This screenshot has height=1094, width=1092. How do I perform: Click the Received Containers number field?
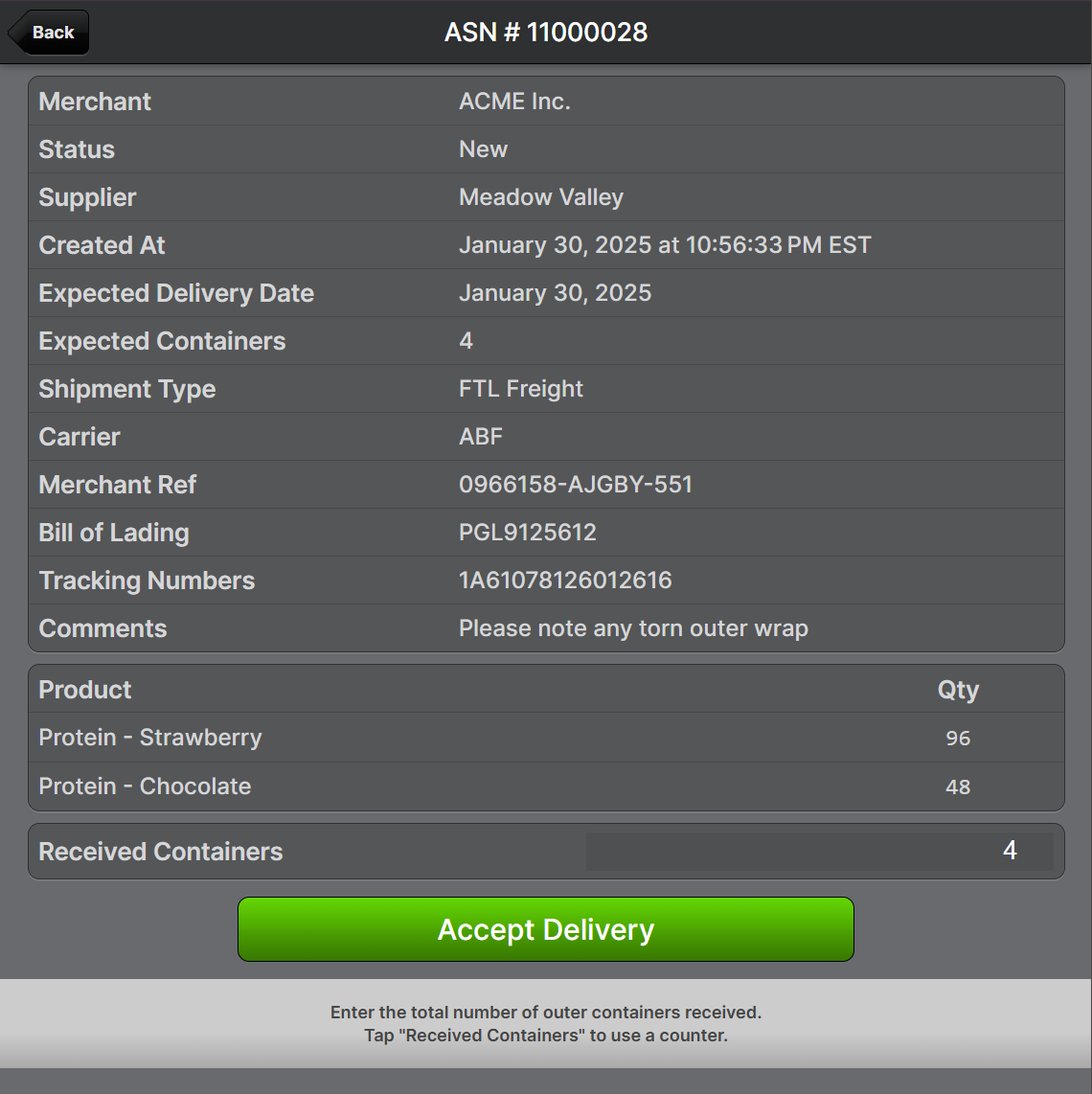click(819, 852)
